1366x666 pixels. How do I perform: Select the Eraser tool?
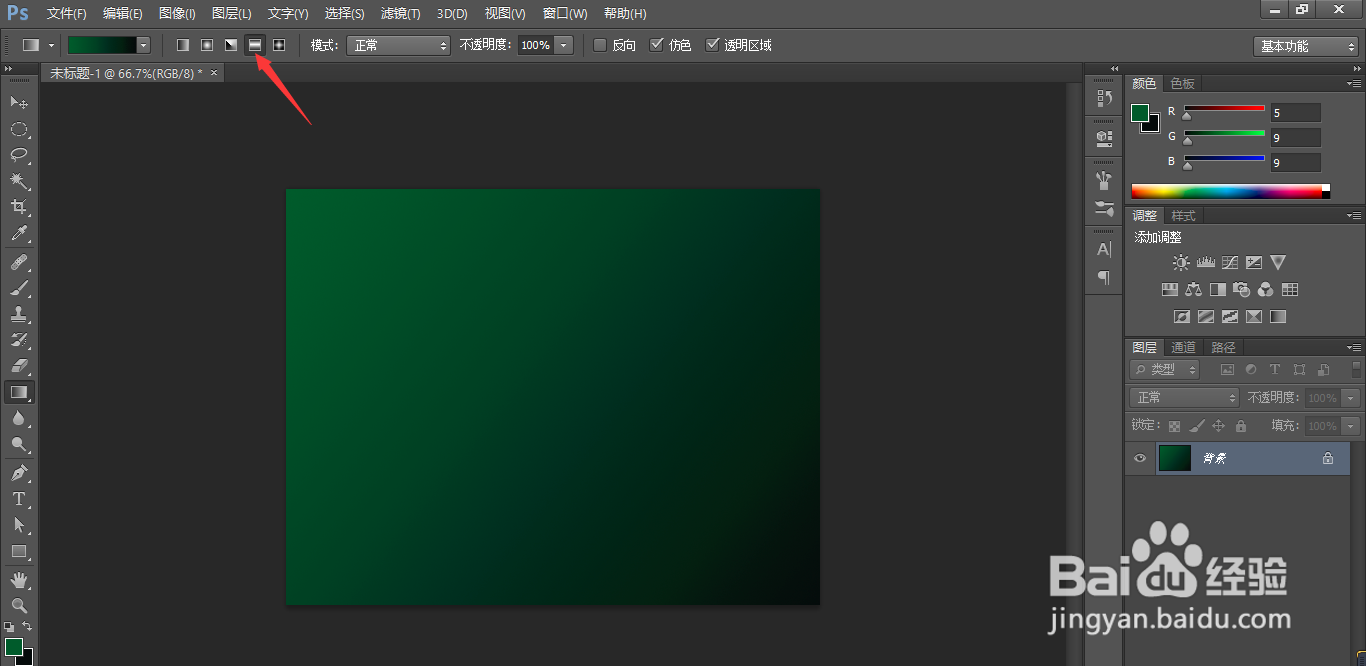click(19, 366)
